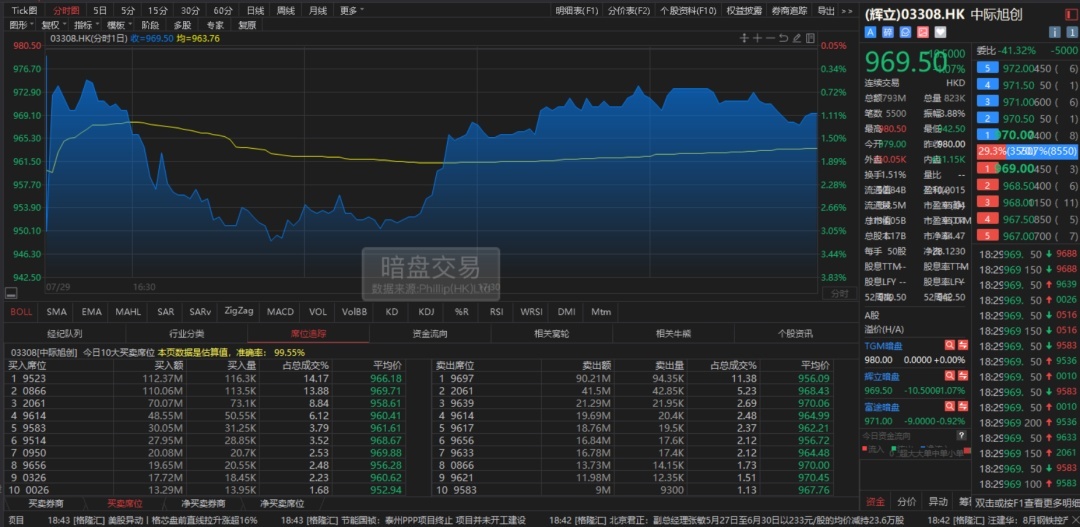1080x527 pixels.
Task: Open the 经纪队列 tab
Action: pos(65,334)
